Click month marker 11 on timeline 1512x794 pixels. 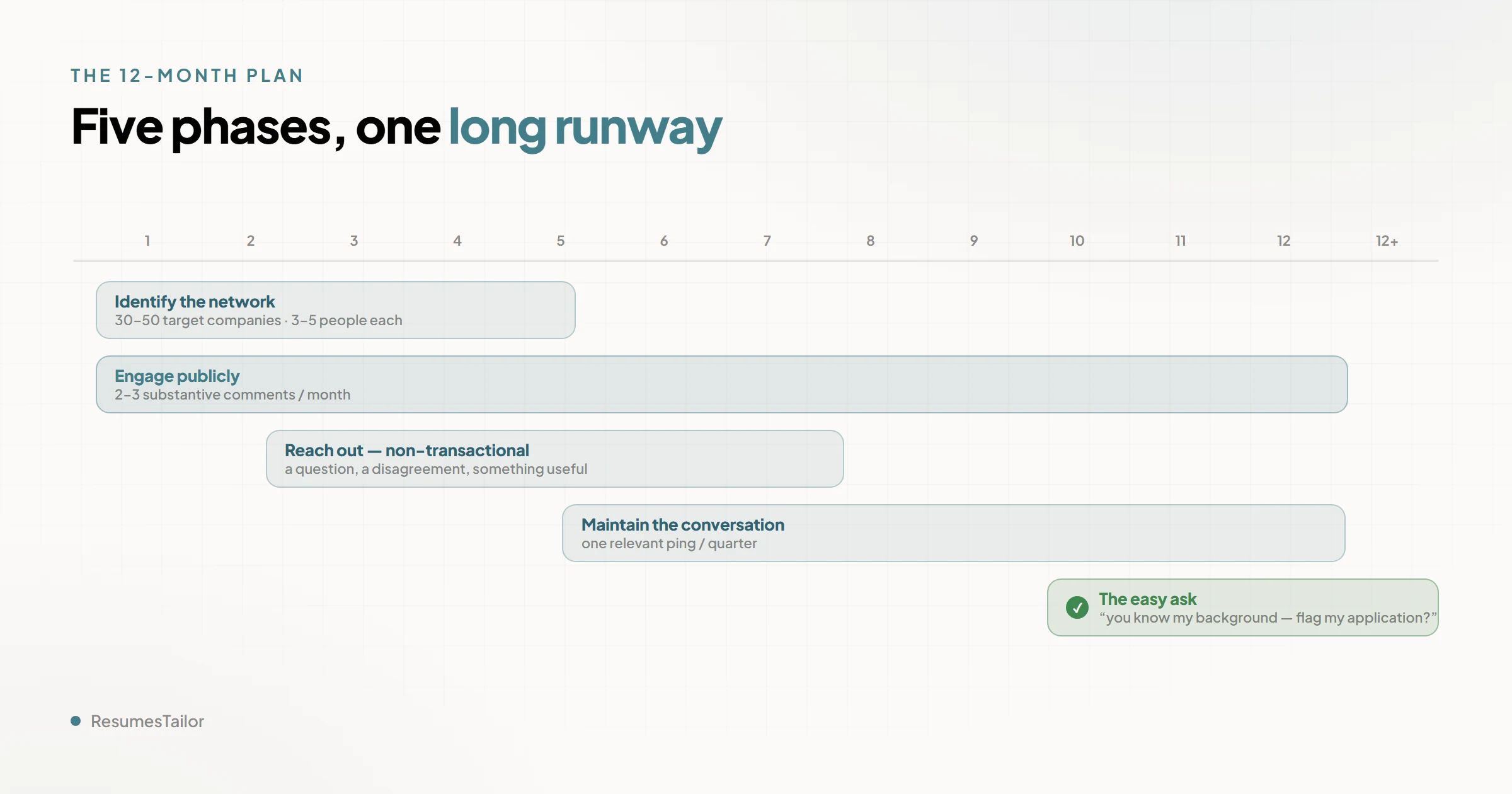click(x=1181, y=241)
